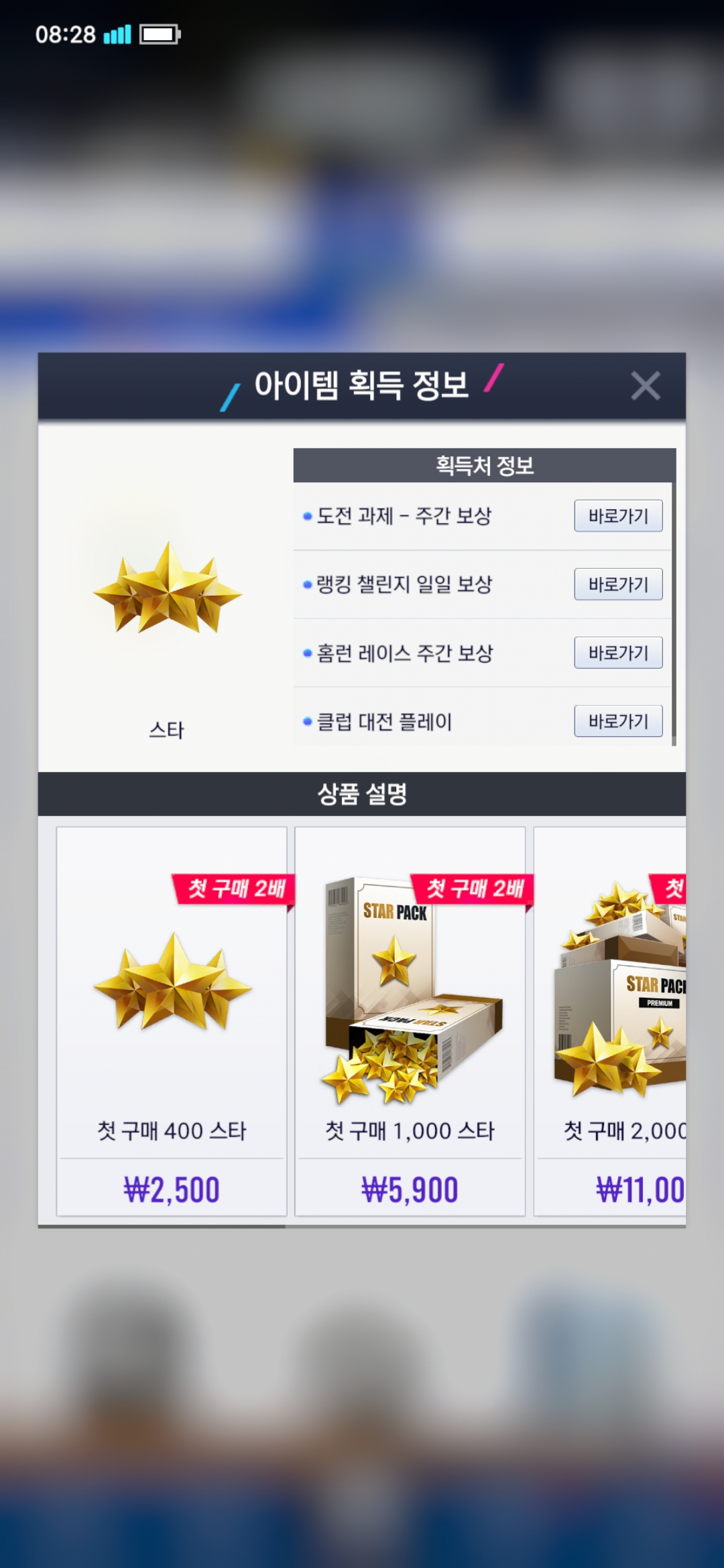Click the horizontal scrollbar under product cards

(162, 1226)
